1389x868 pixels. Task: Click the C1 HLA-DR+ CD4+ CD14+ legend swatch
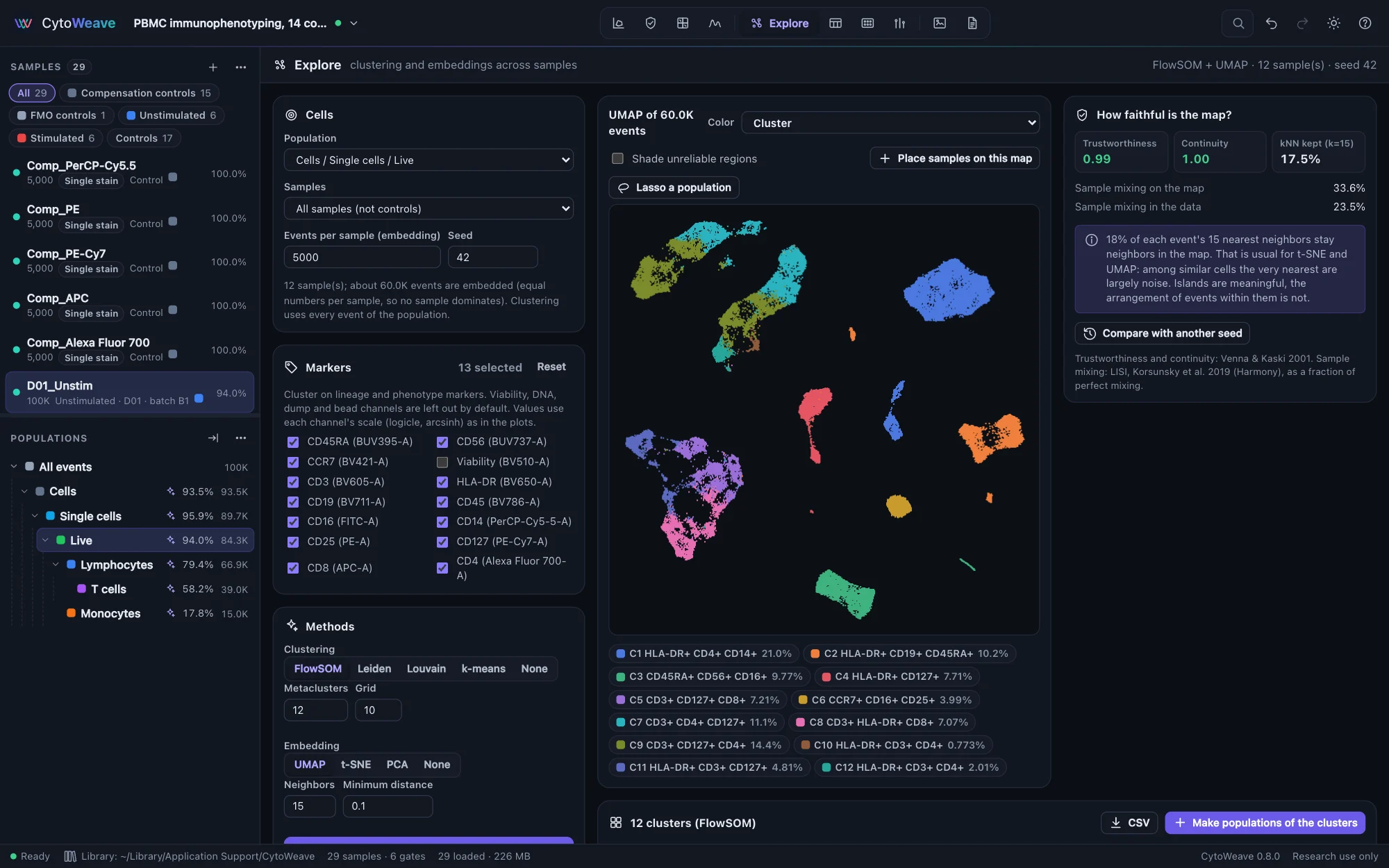[x=621, y=653]
